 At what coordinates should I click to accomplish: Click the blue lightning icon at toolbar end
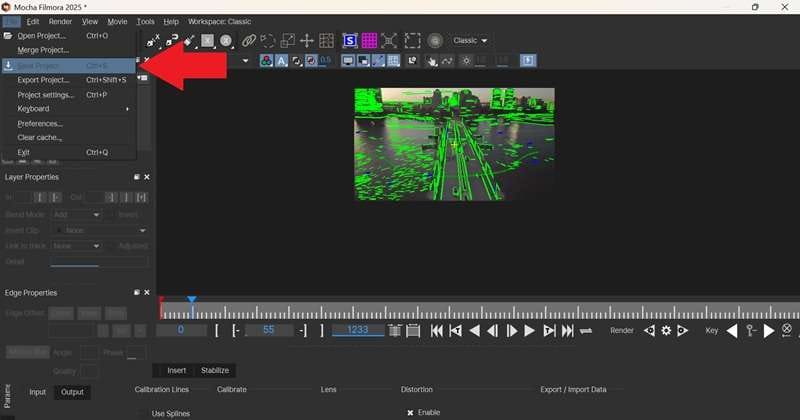528,61
